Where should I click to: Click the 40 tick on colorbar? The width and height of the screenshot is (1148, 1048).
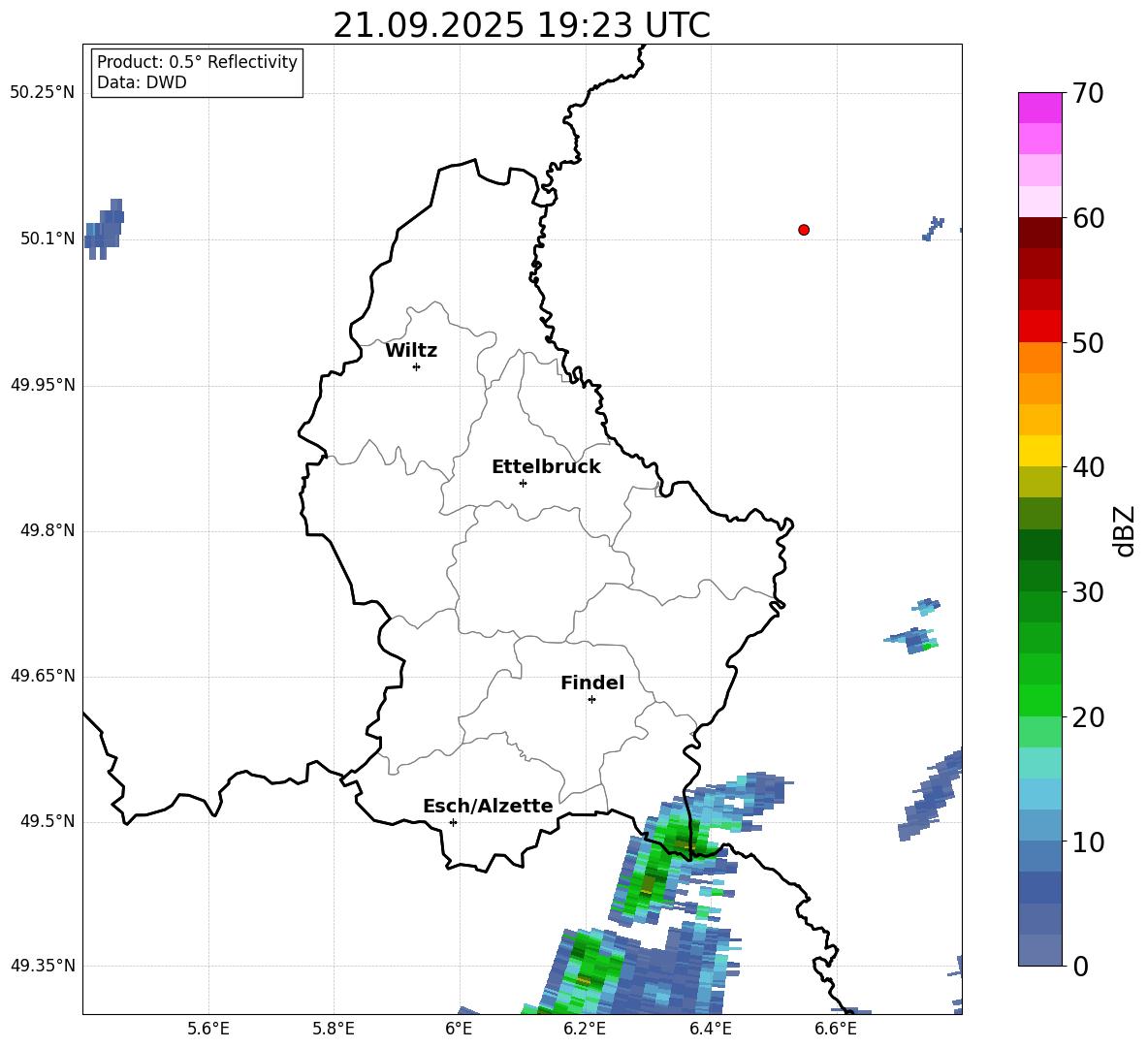[1087, 467]
